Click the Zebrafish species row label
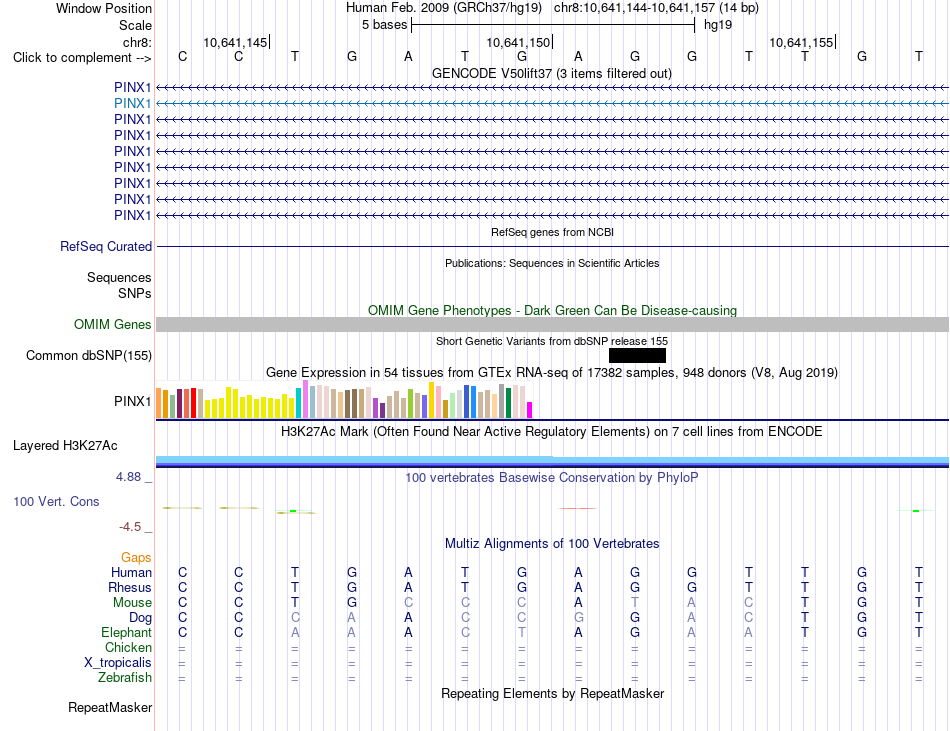This screenshot has width=950, height=731. (125, 677)
